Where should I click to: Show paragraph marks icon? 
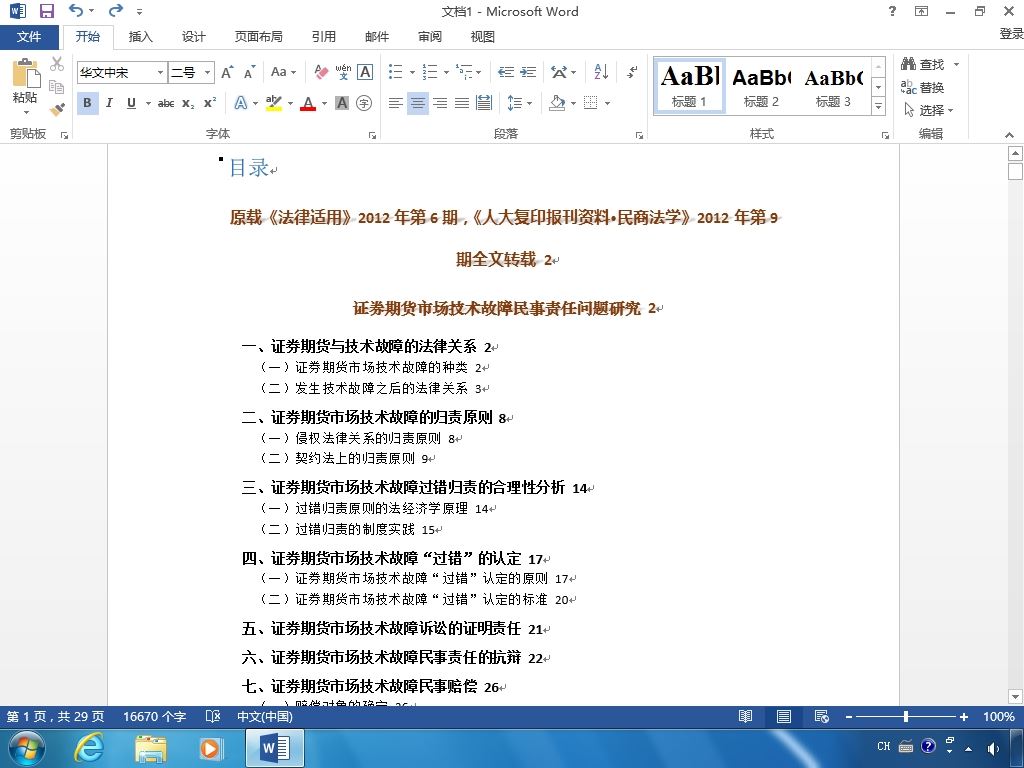point(632,72)
